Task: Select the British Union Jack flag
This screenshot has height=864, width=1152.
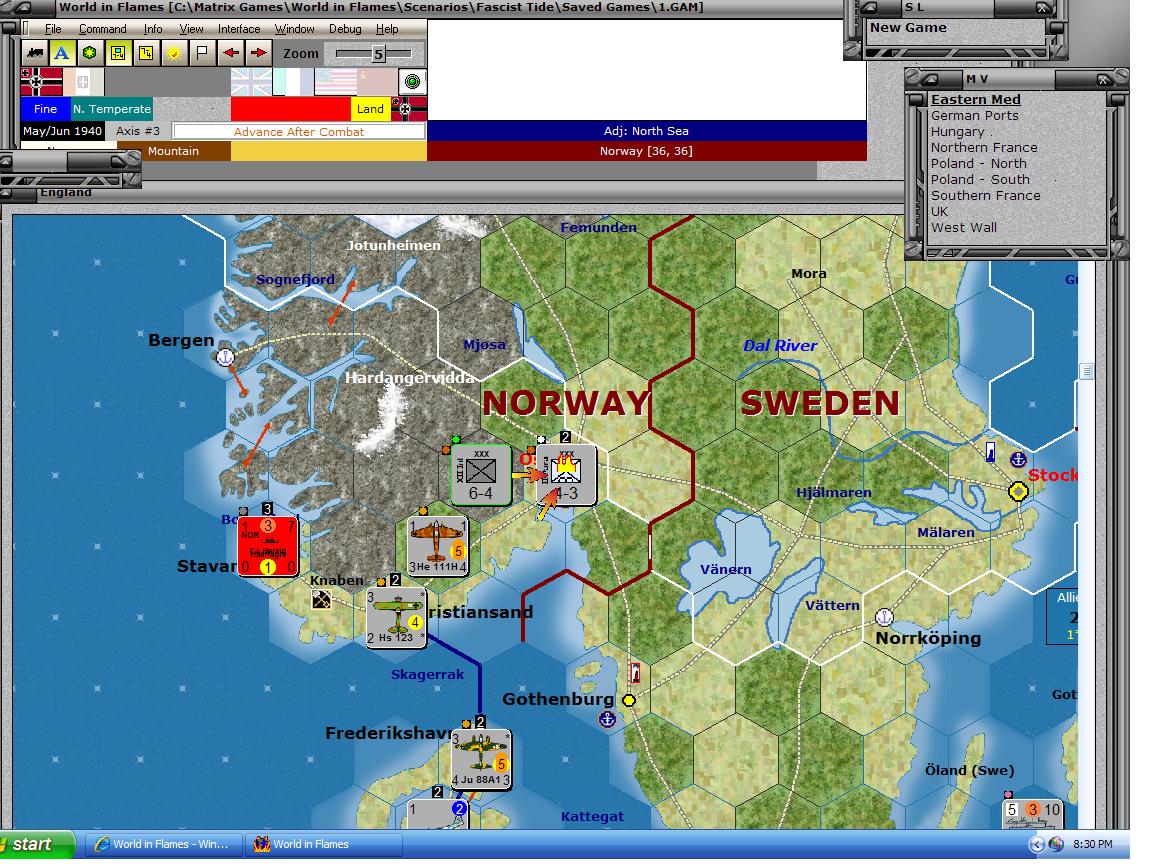Action: pyautogui.click(x=251, y=82)
